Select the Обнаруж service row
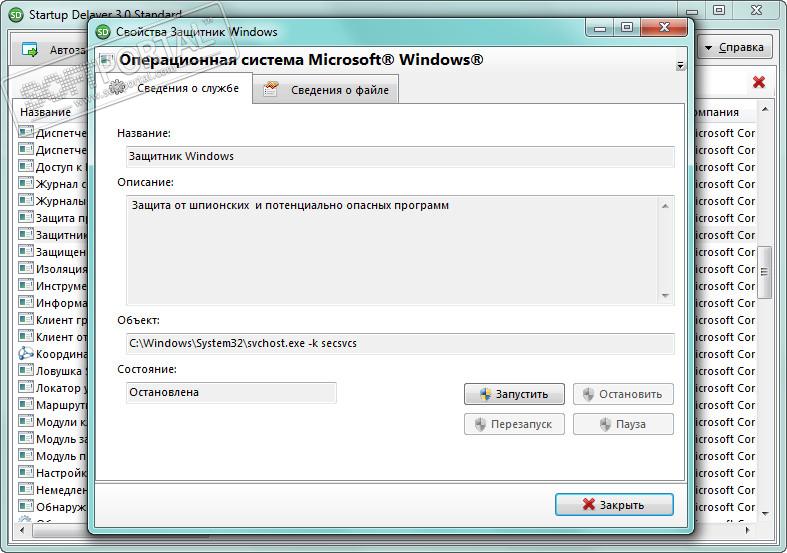Screen dimensions: 787x553 (52, 507)
